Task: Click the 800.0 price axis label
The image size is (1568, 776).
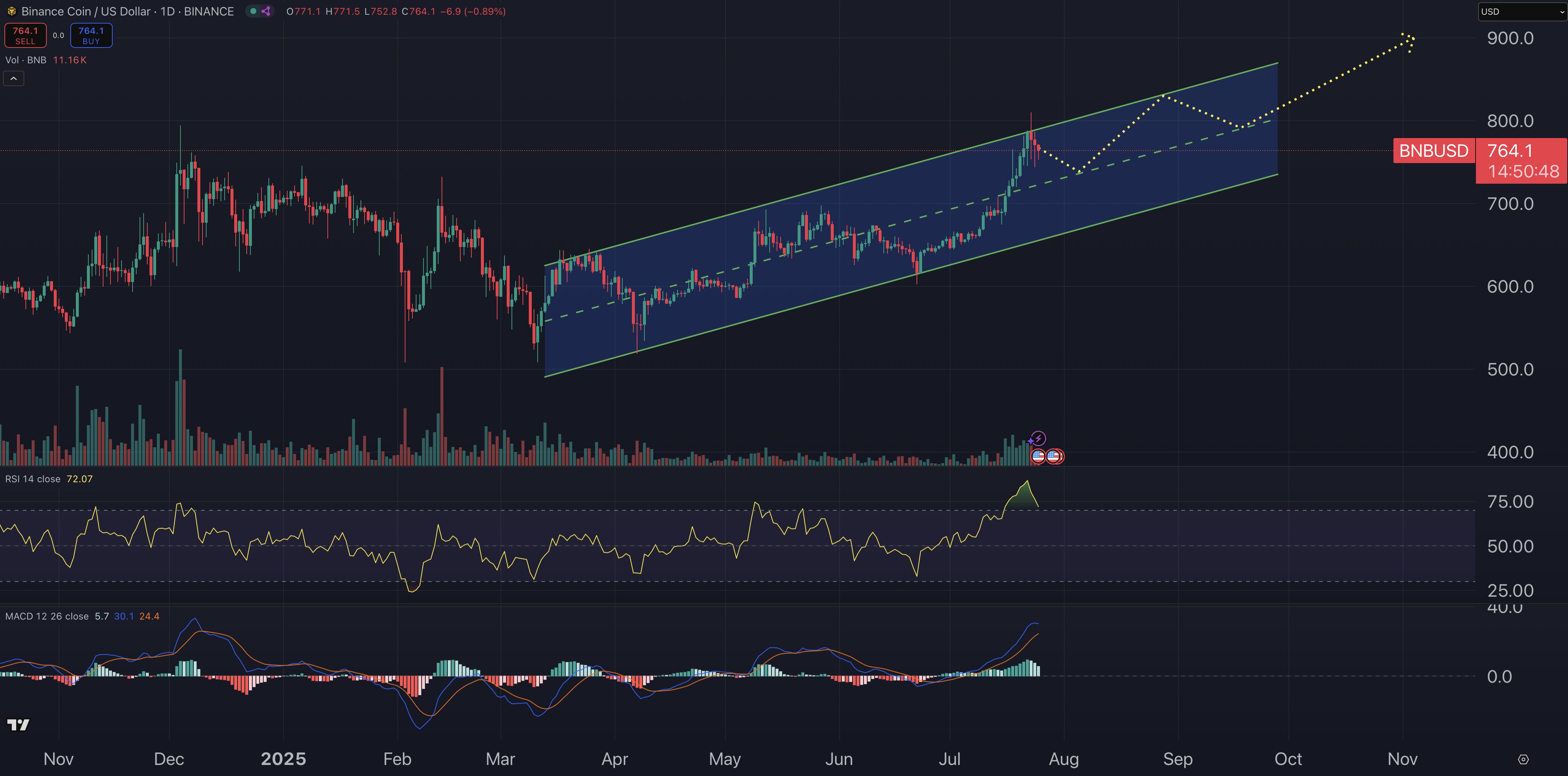Action: [1510, 120]
